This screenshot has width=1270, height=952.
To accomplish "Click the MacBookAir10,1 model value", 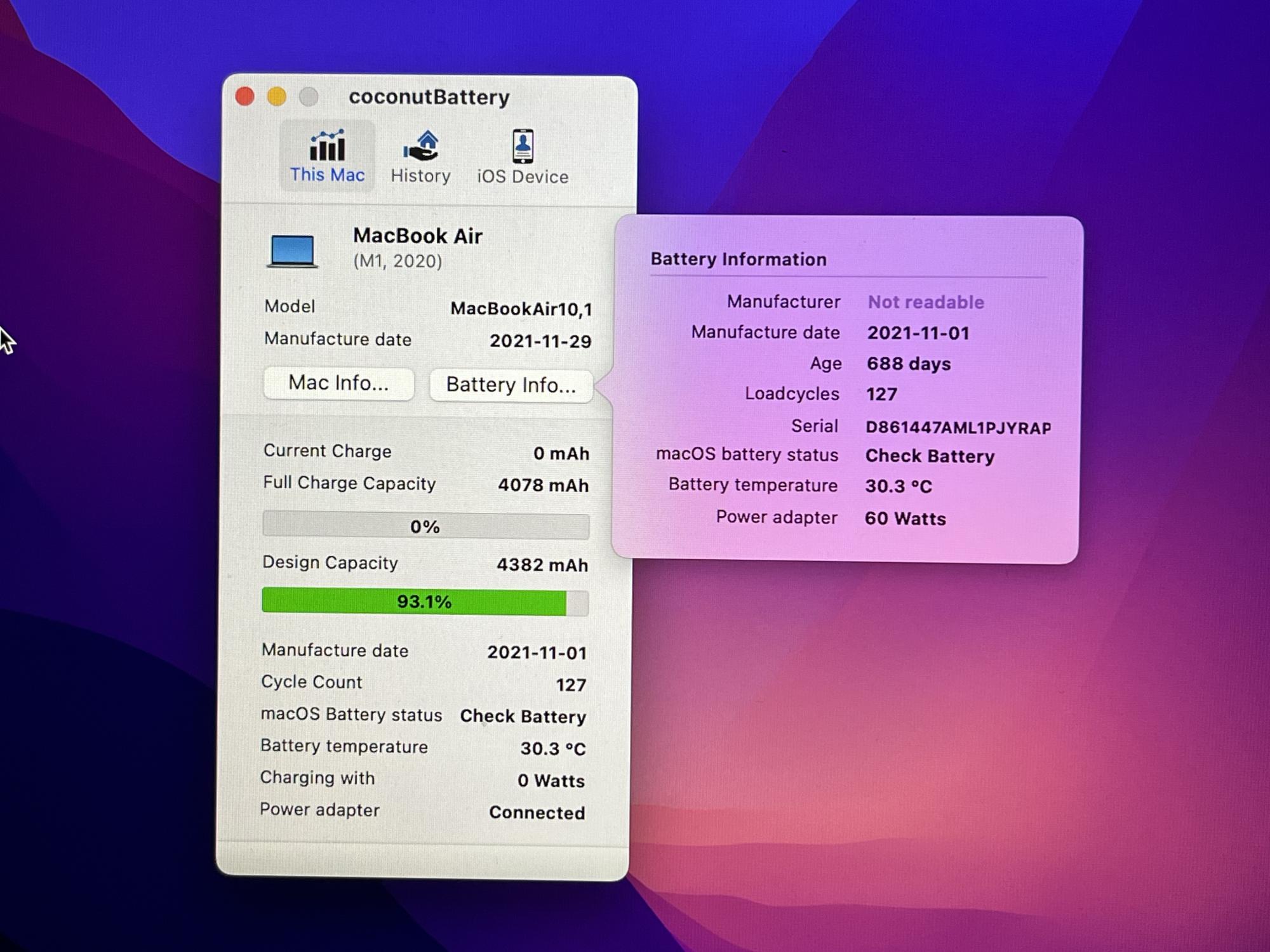I will point(521,309).
